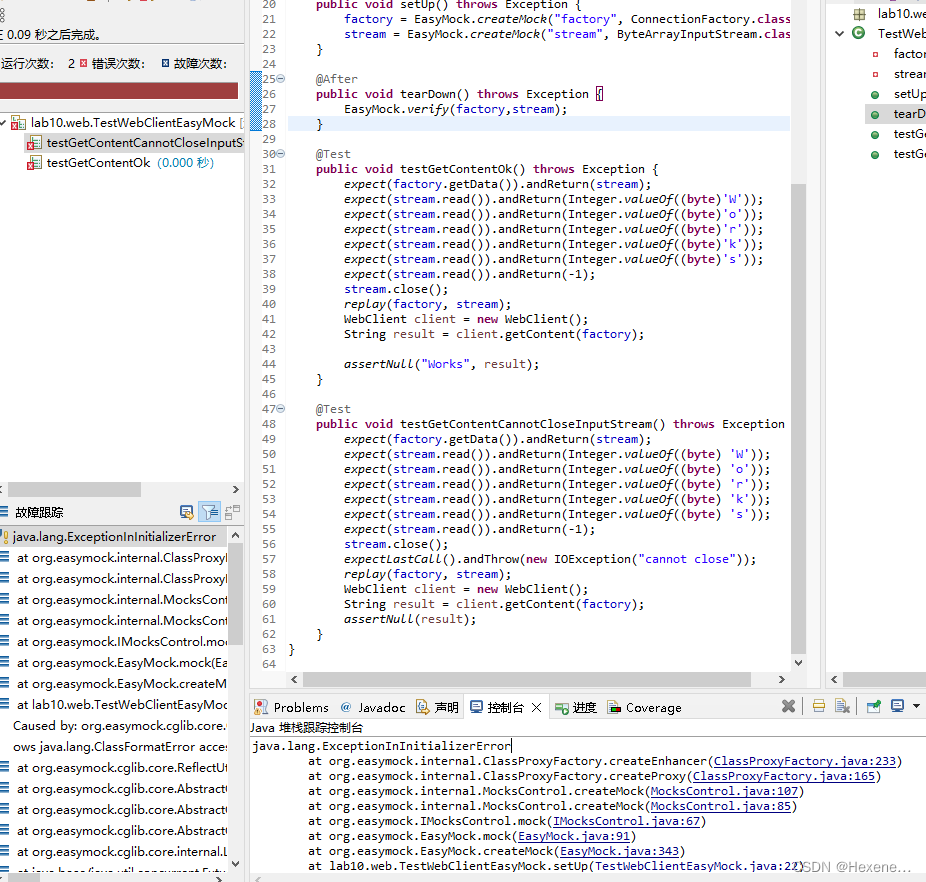Click the failed icon beside testGetContentOk

[x=34, y=163]
